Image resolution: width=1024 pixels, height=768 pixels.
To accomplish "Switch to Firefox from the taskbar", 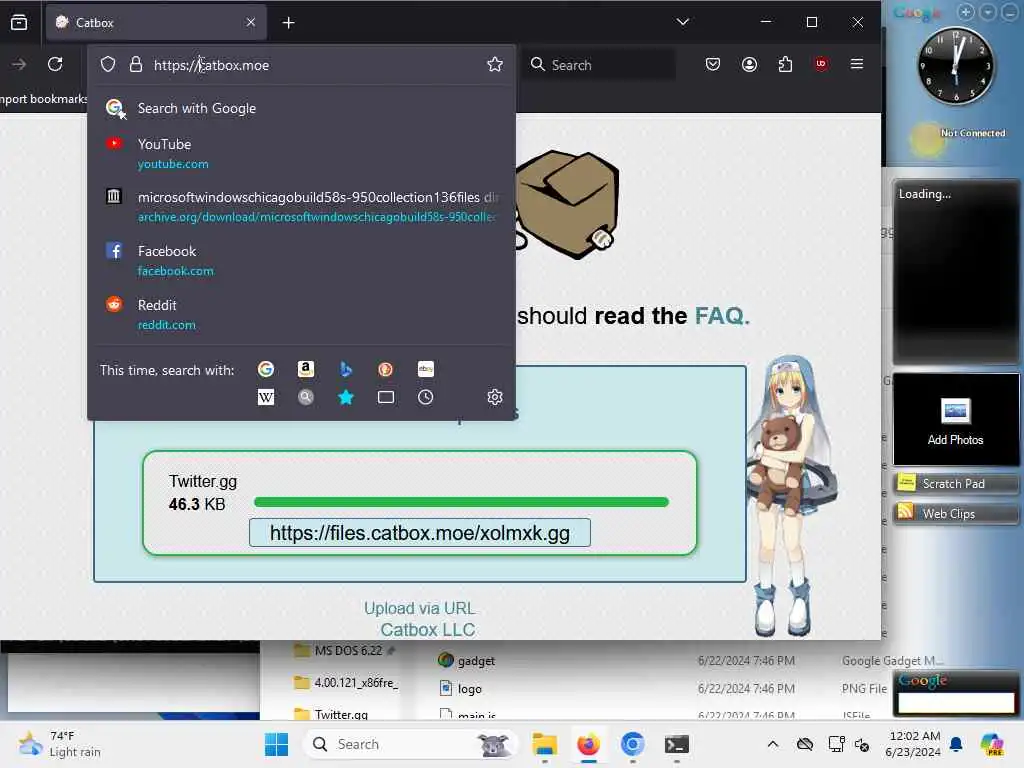I will (x=588, y=744).
